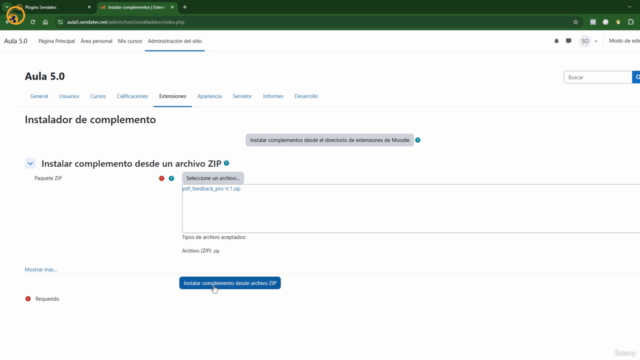Open the Servidor tab
Image resolution: width=640 pixels, height=360 pixels.
[242, 96]
